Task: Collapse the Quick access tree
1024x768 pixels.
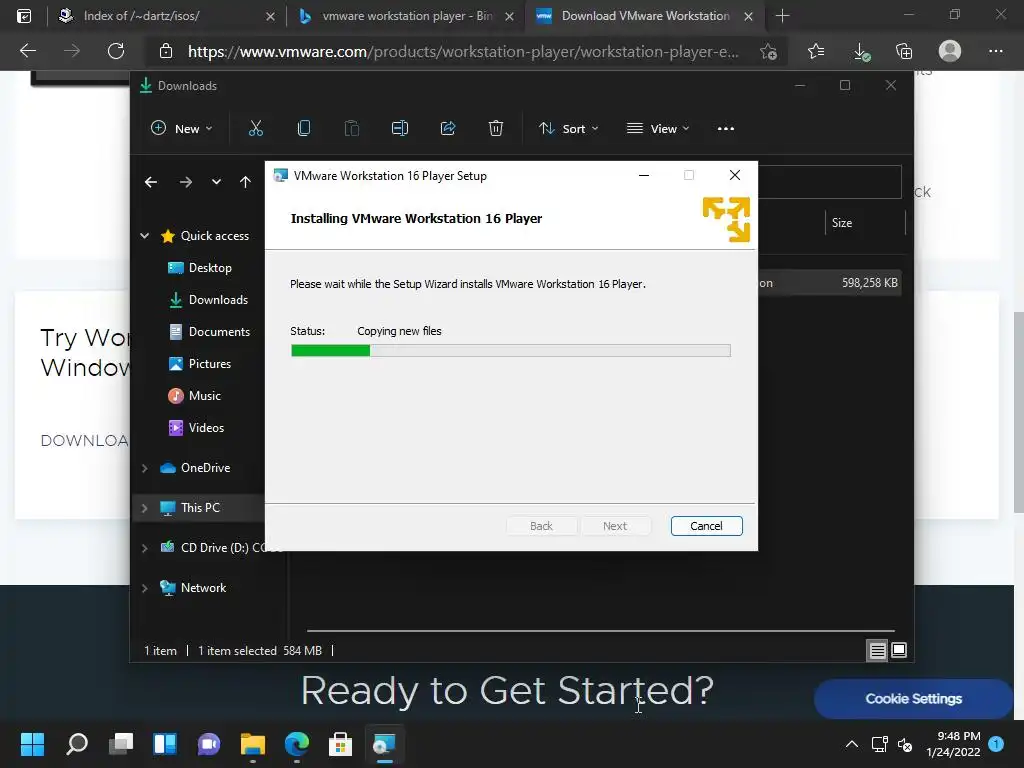Action: pos(144,236)
